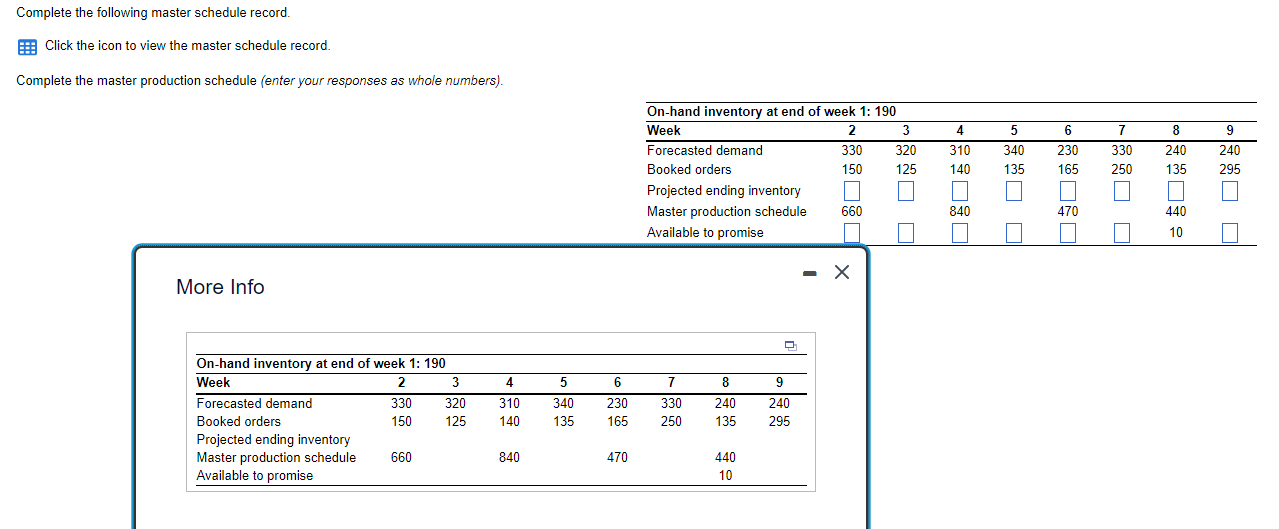Click 'Forecasted demand' label in main table
The image size is (1279, 529).
coord(705,151)
